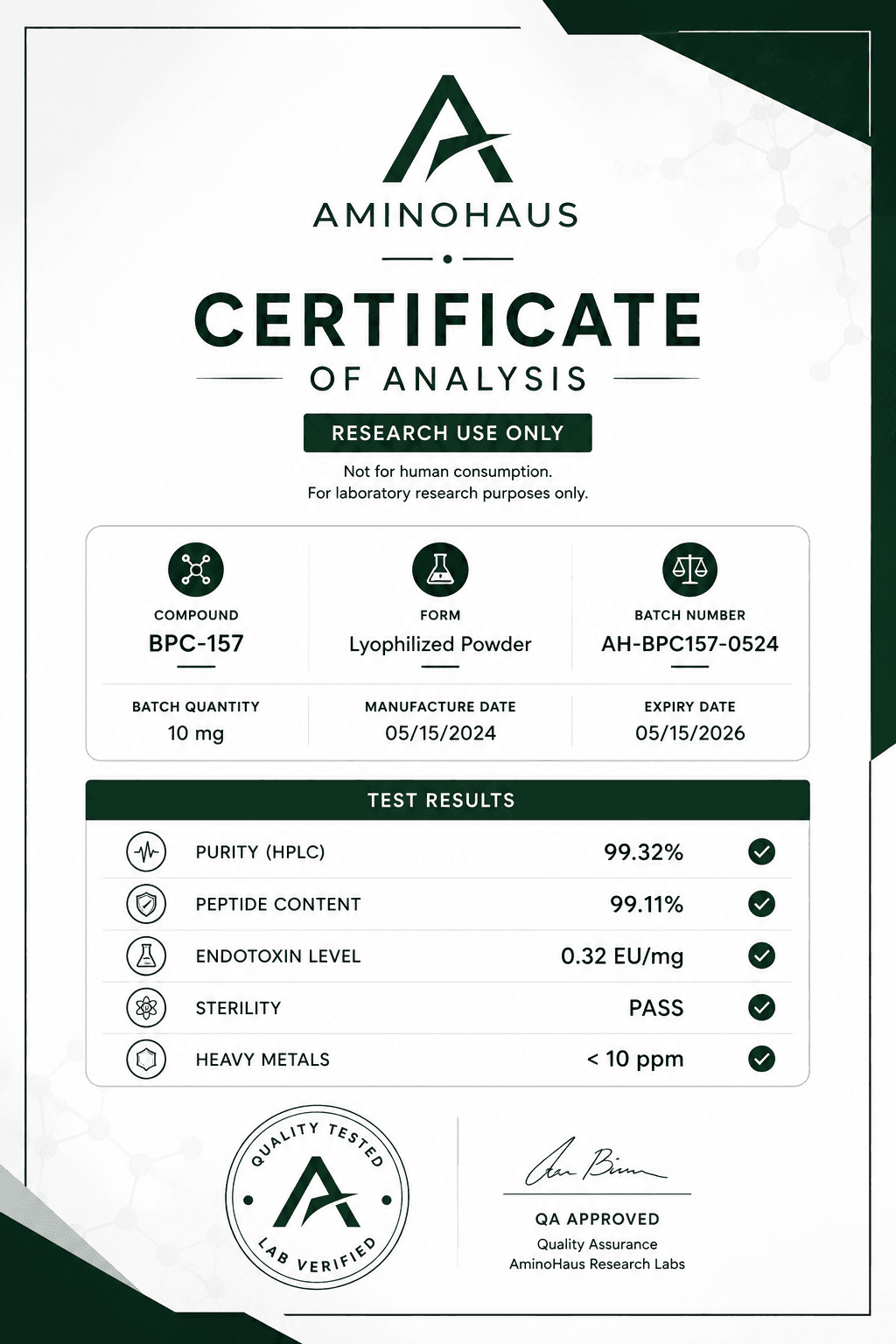Click the form value Lyophilized Powder

coord(440,645)
